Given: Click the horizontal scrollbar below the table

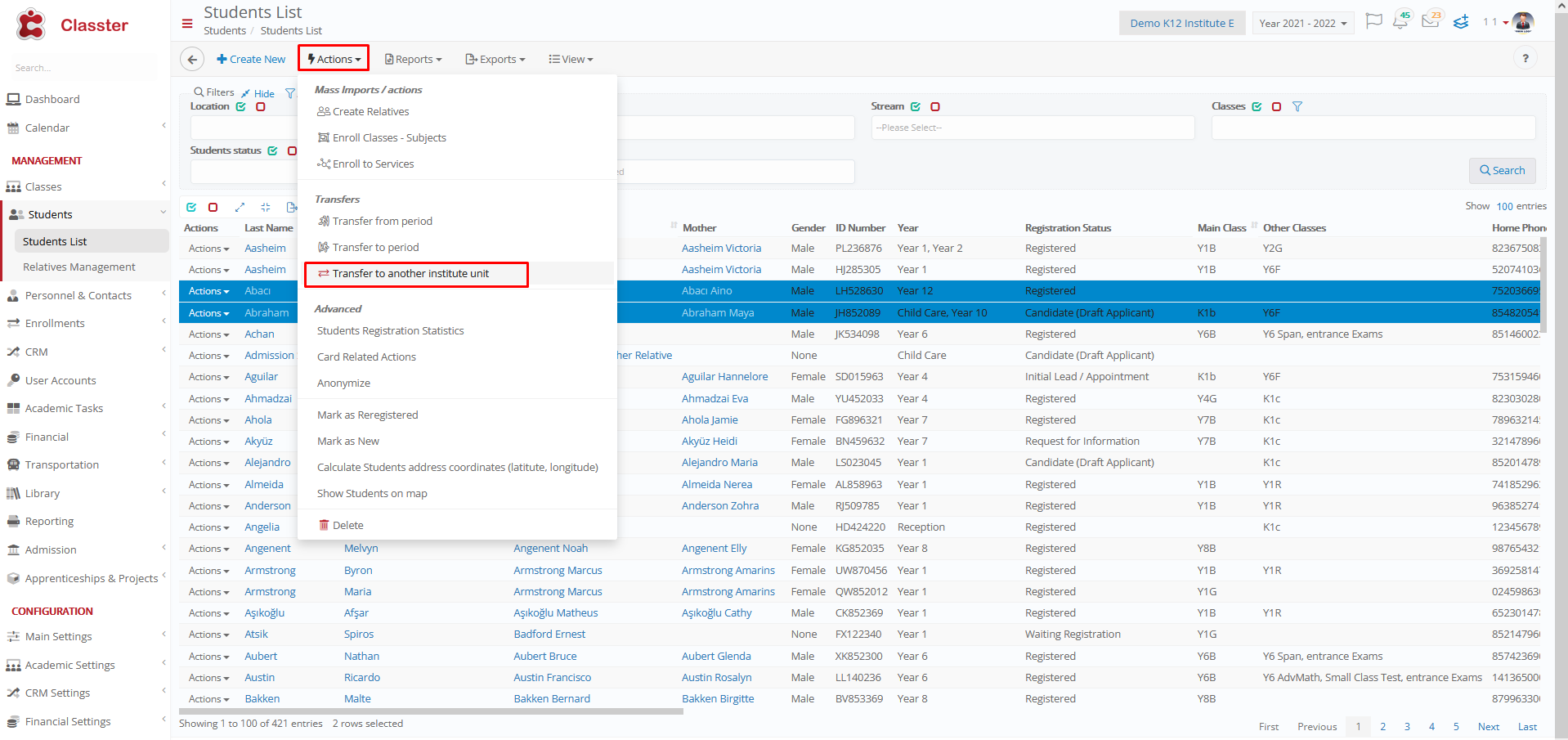Looking at the screenshot, I should [x=431, y=711].
